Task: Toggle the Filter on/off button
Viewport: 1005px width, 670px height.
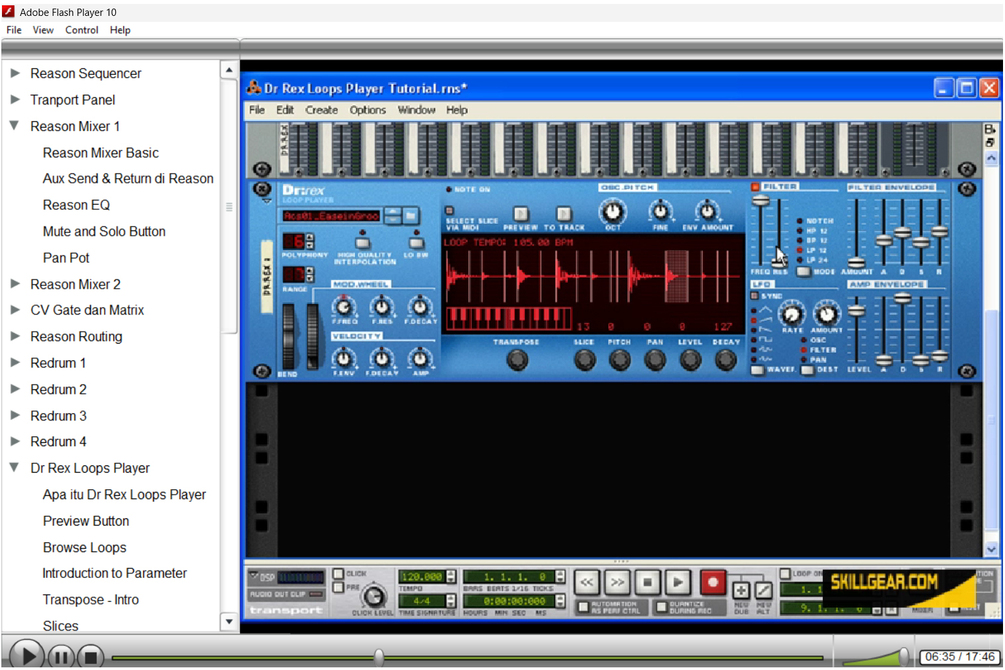Action: [x=755, y=187]
